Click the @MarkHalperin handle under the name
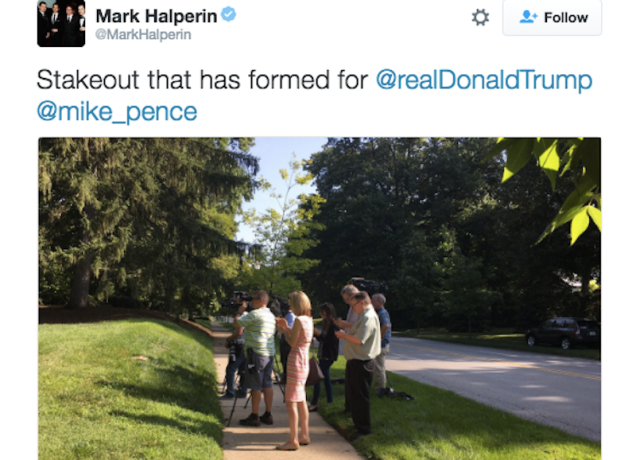 [x=143, y=35]
